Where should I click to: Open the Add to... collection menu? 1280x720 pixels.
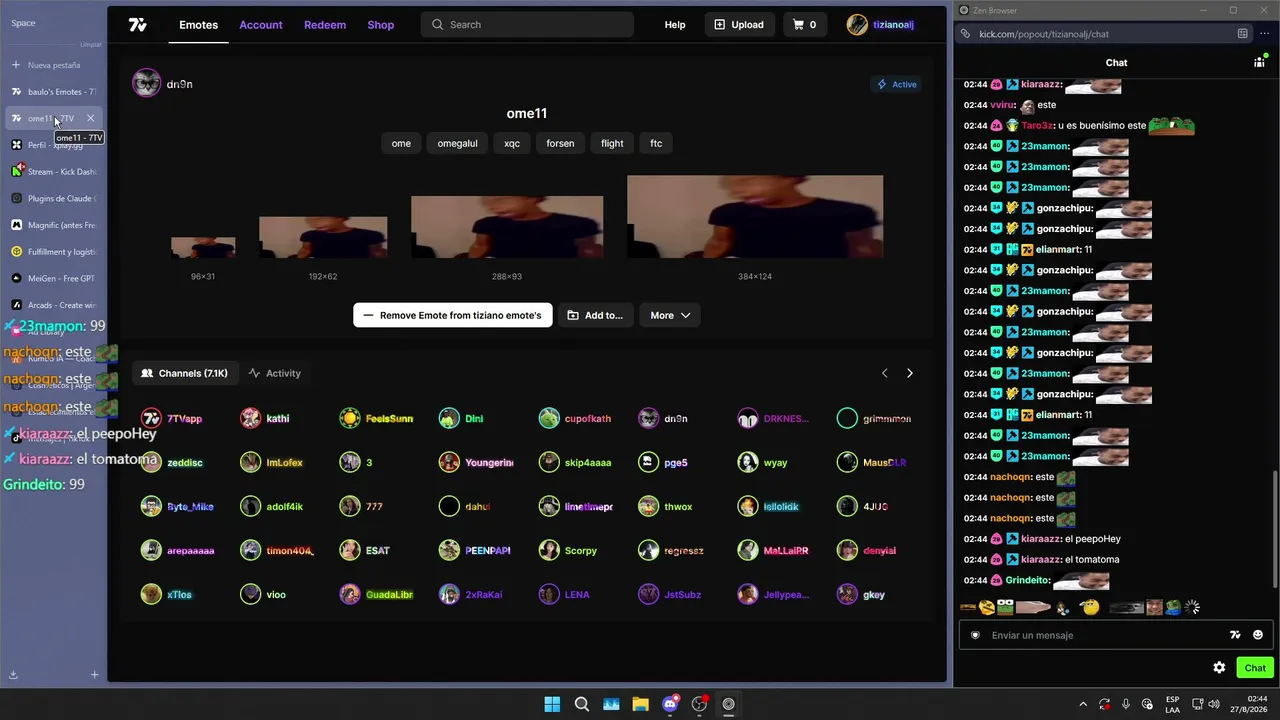(x=595, y=315)
